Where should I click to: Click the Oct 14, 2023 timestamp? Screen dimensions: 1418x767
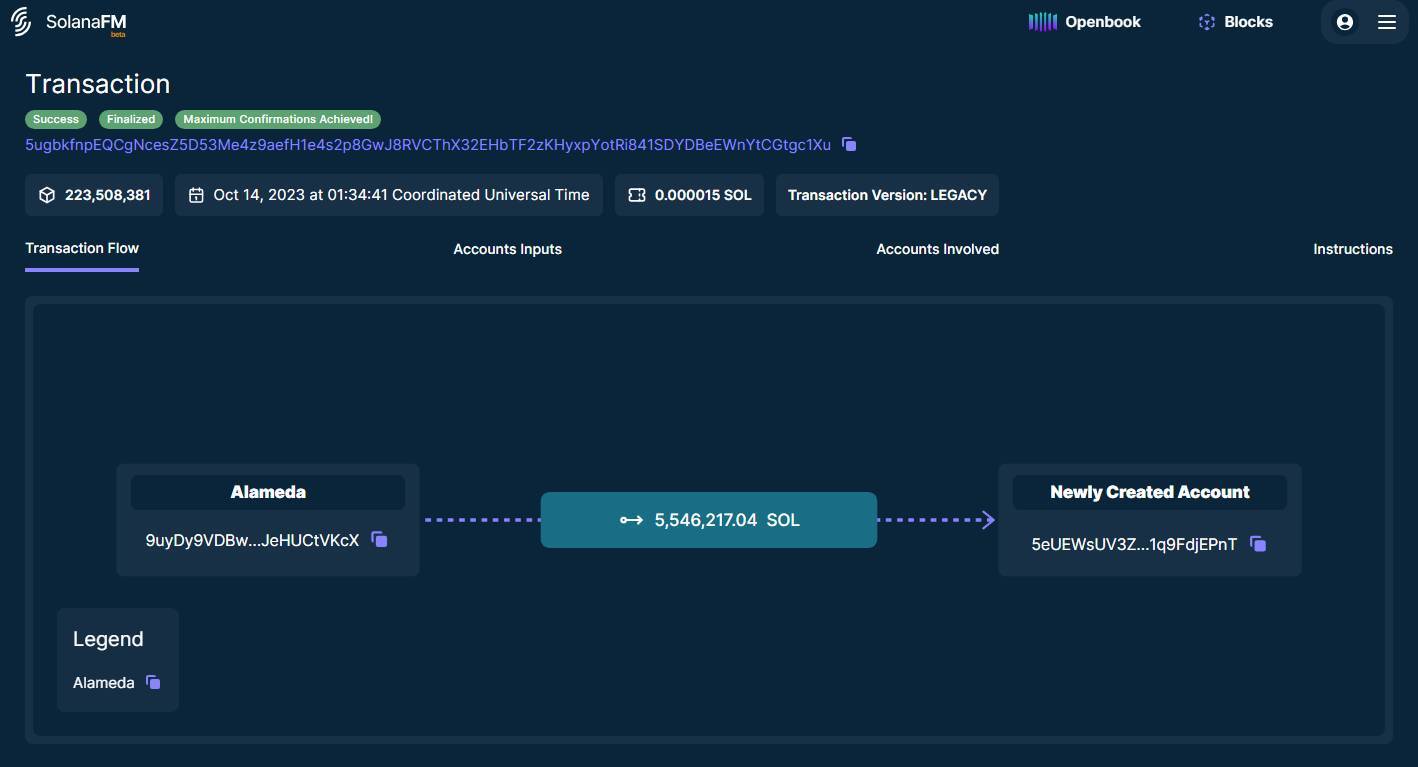[x=401, y=195]
